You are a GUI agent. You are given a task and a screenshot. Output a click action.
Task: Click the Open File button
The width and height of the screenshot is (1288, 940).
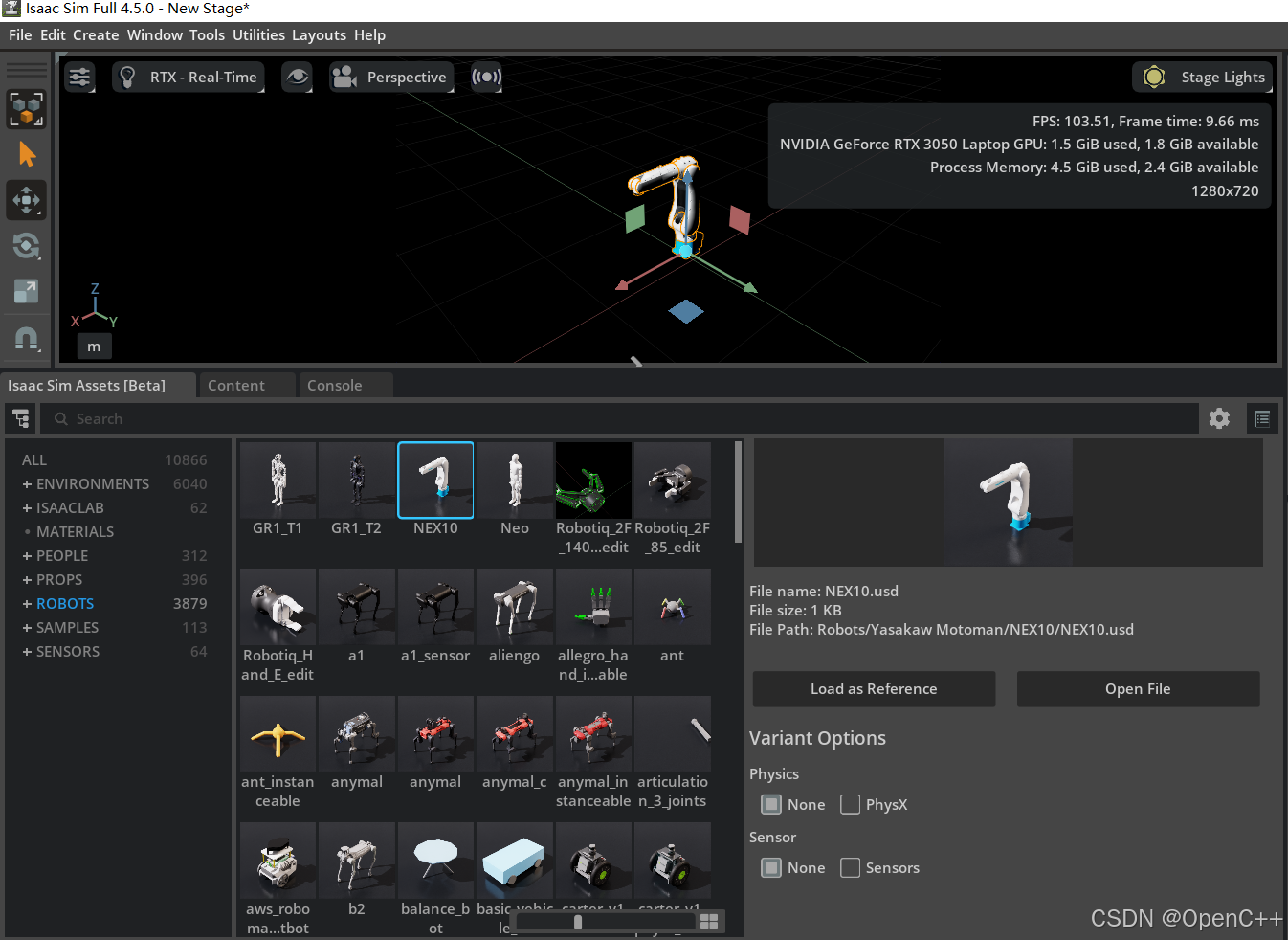[x=1138, y=689]
